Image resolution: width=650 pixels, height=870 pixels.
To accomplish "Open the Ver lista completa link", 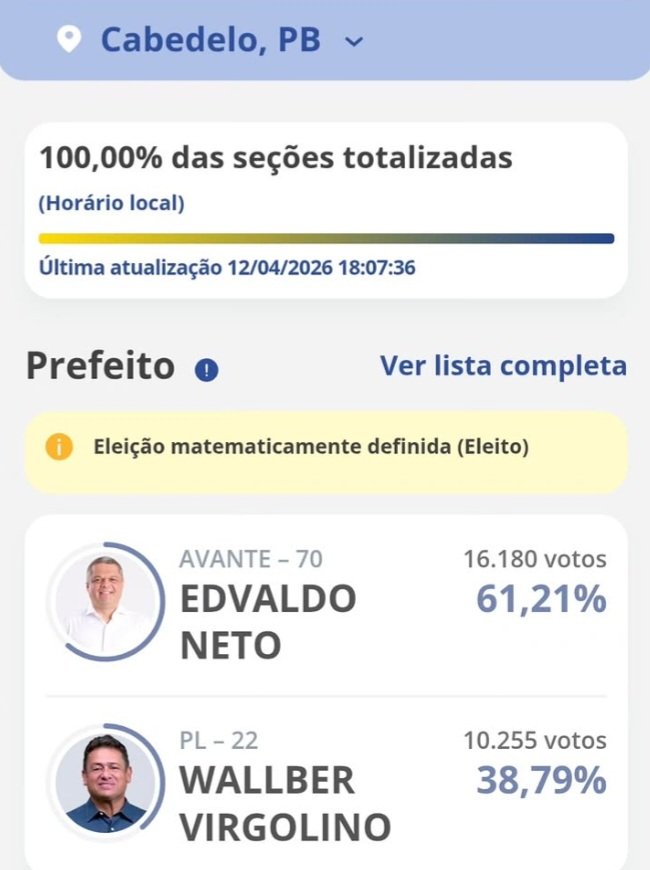I will (503, 366).
